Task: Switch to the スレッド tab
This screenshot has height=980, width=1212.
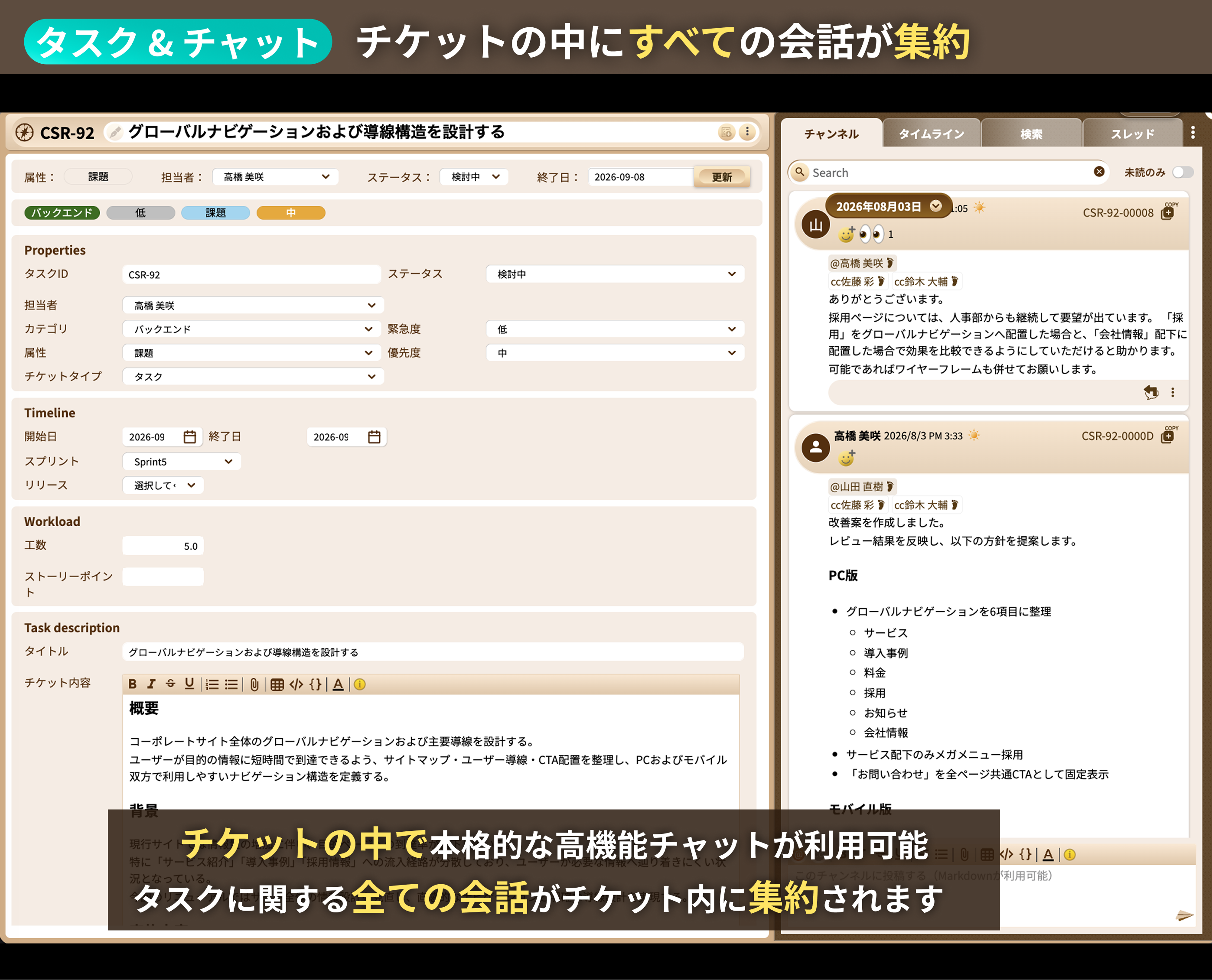Action: coord(1132,134)
